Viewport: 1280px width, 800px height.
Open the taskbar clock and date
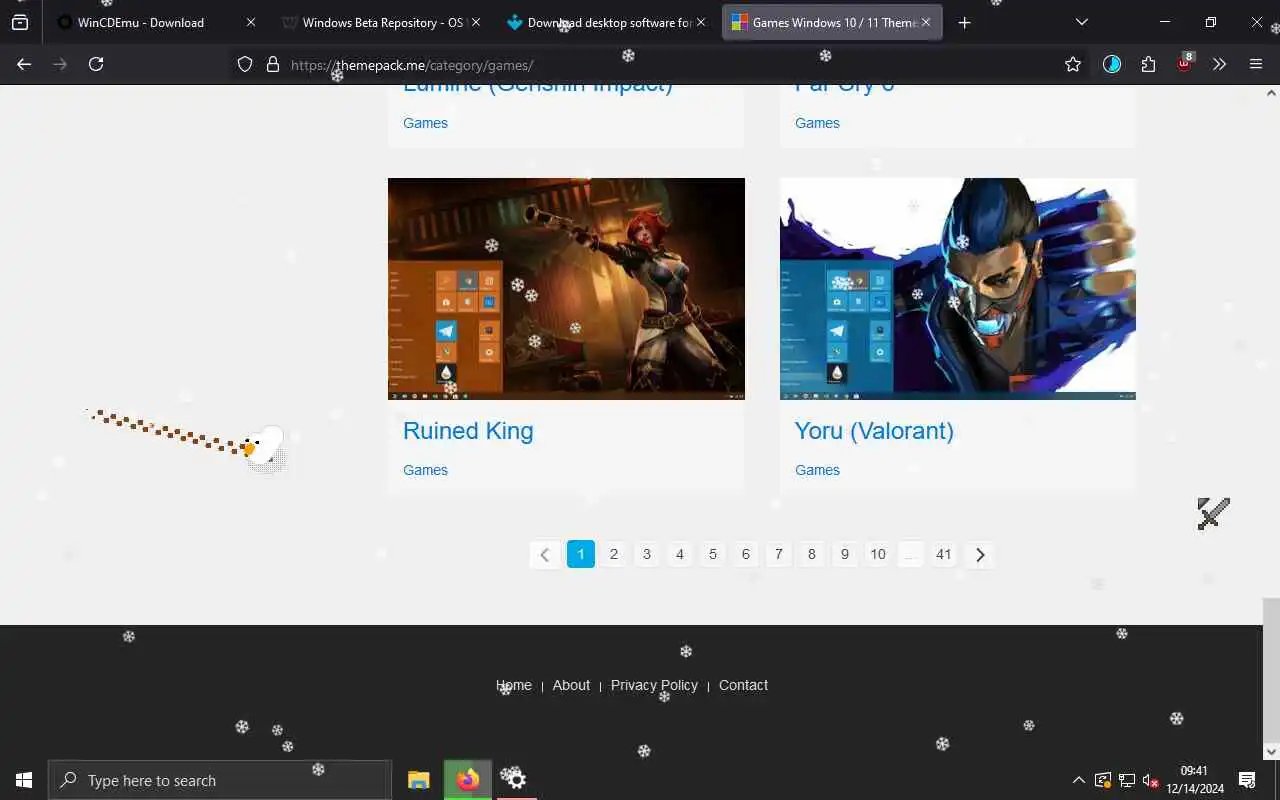click(1194, 780)
